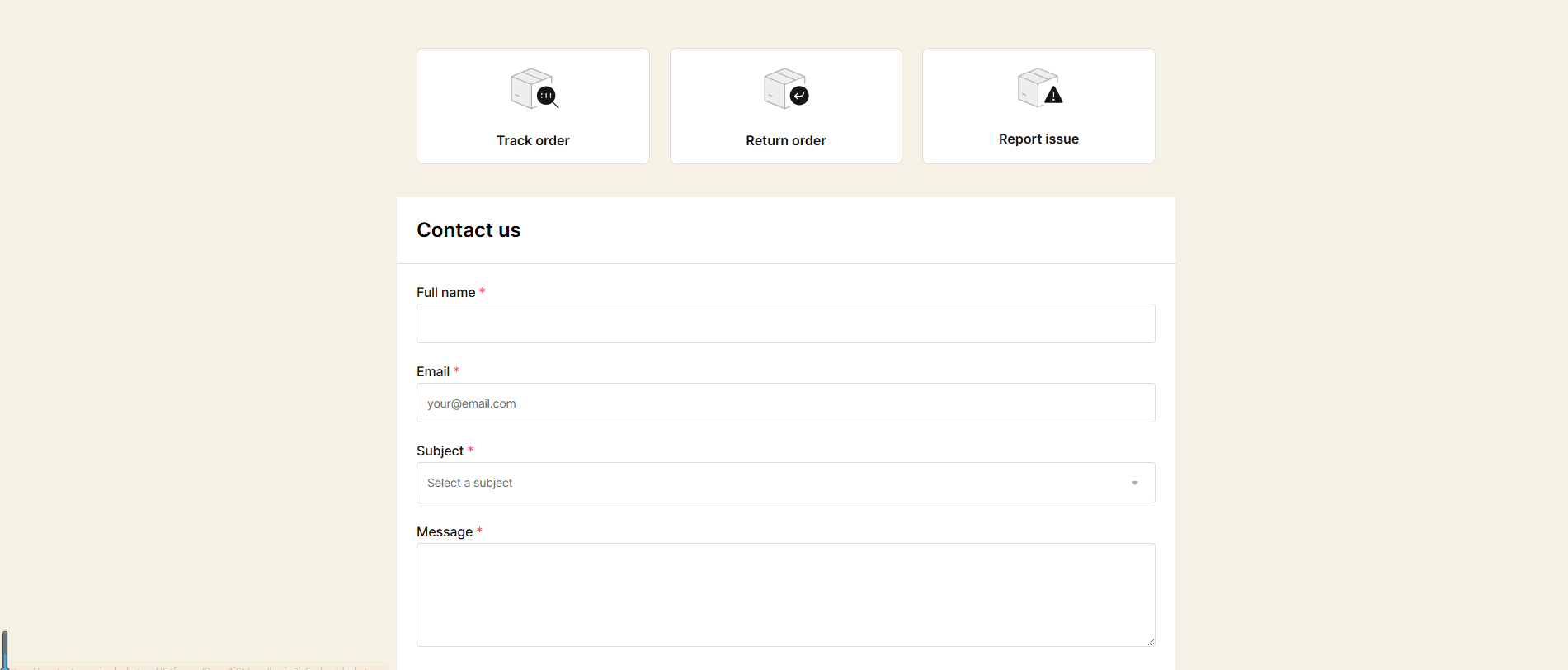Click the Message field label
Image resolution: width=1568 pixels, height=670 pixels.
click(444, 531)
